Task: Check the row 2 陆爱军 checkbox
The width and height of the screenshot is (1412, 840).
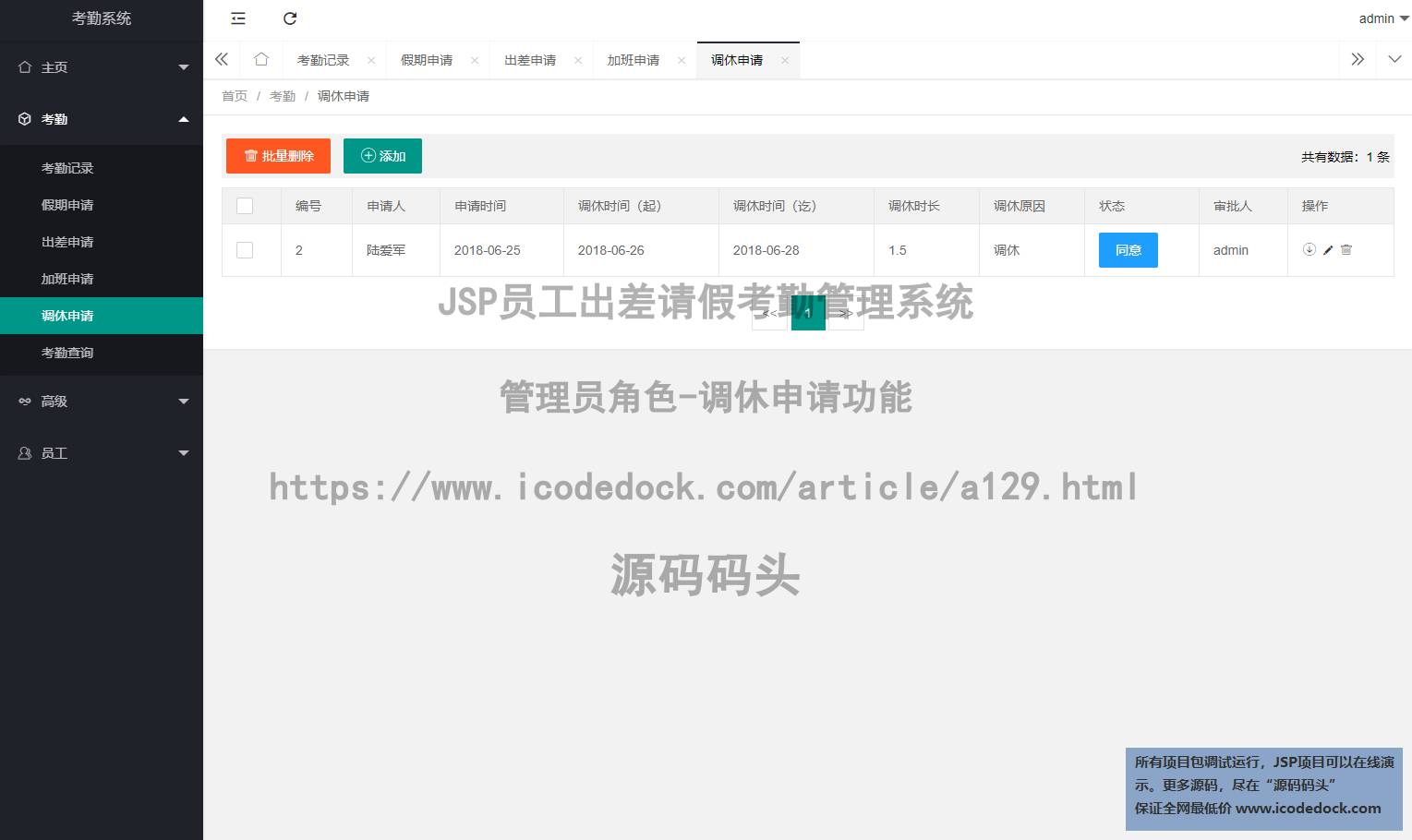Action: pyautogui.click(x=245, y=250)
